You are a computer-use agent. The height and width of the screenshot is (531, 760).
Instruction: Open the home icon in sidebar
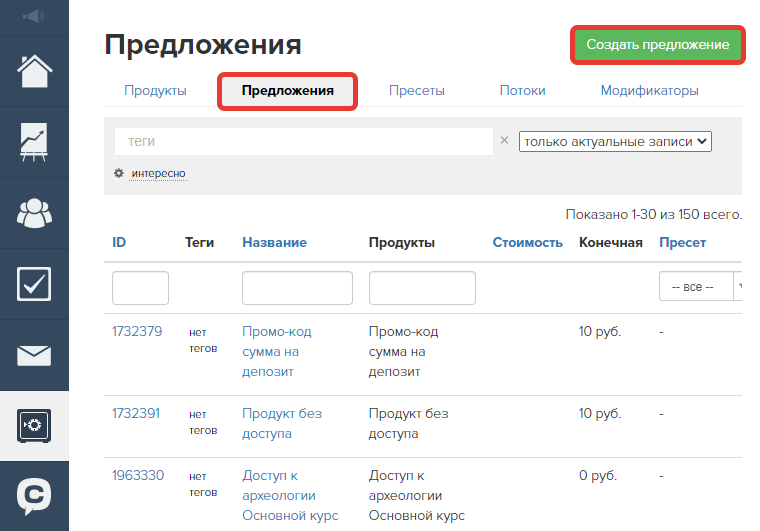point(34,72)
